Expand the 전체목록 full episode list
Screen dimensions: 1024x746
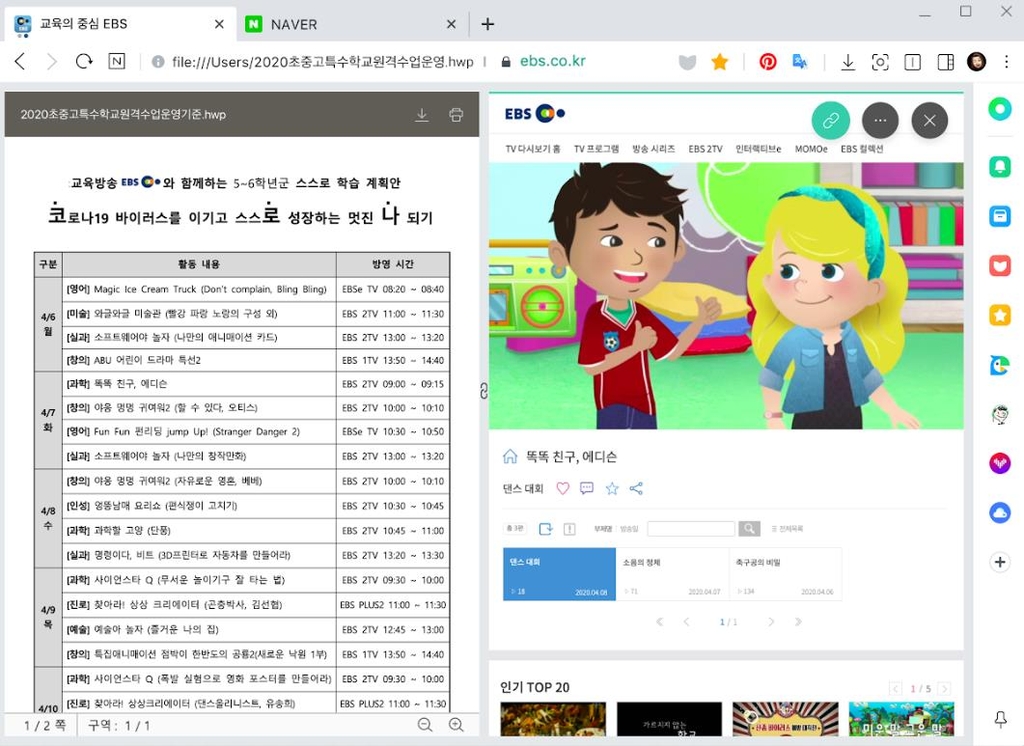(x=787, y=529)
